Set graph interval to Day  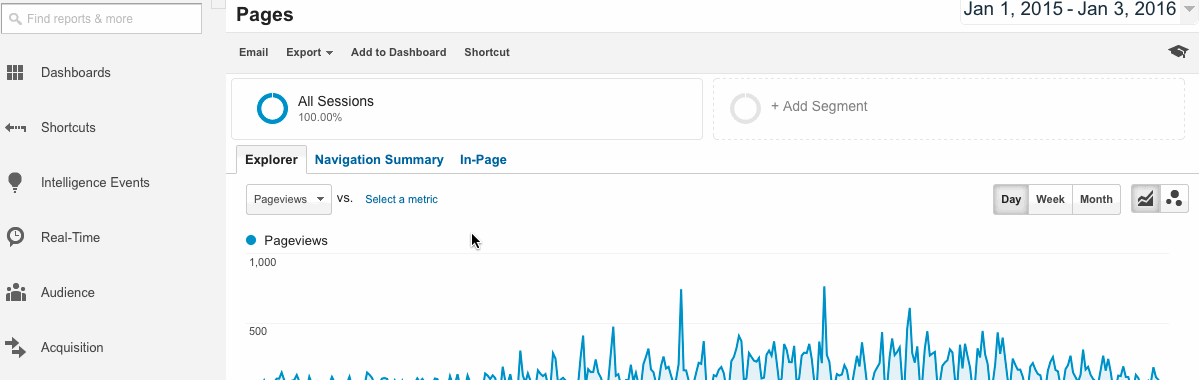[x=1011, y=200]
